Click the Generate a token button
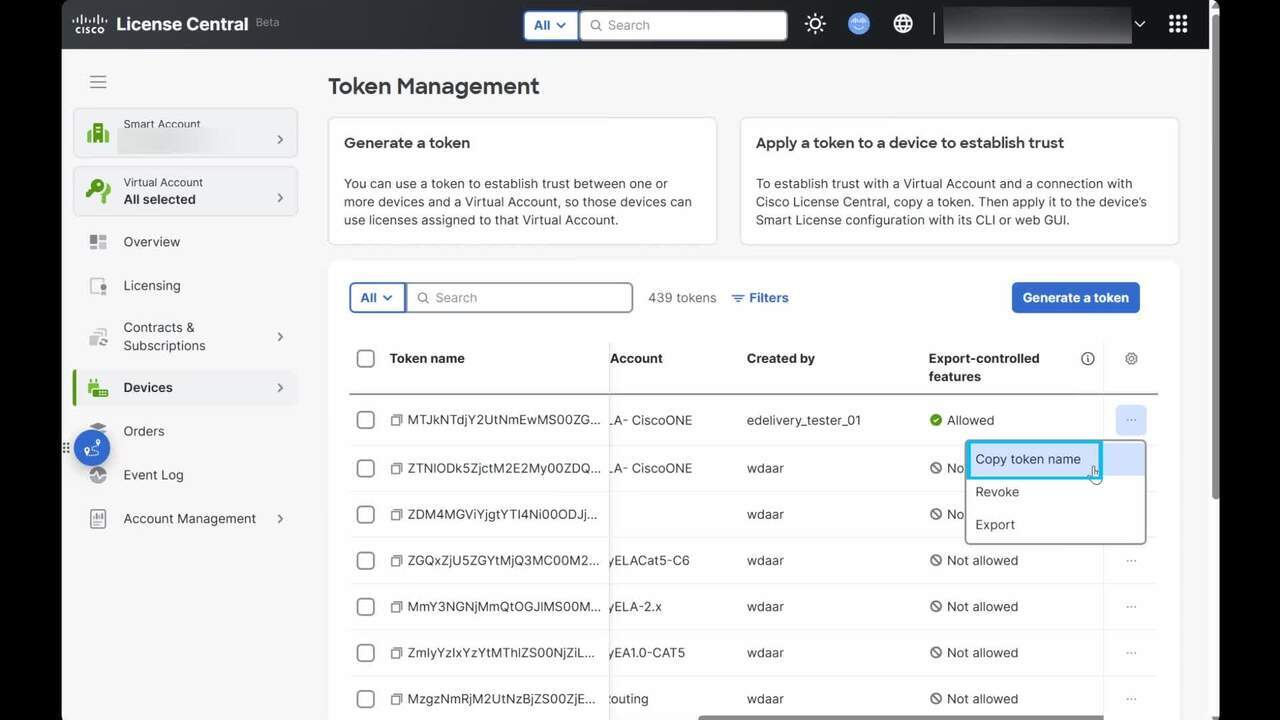 (x=1075, y=298)
